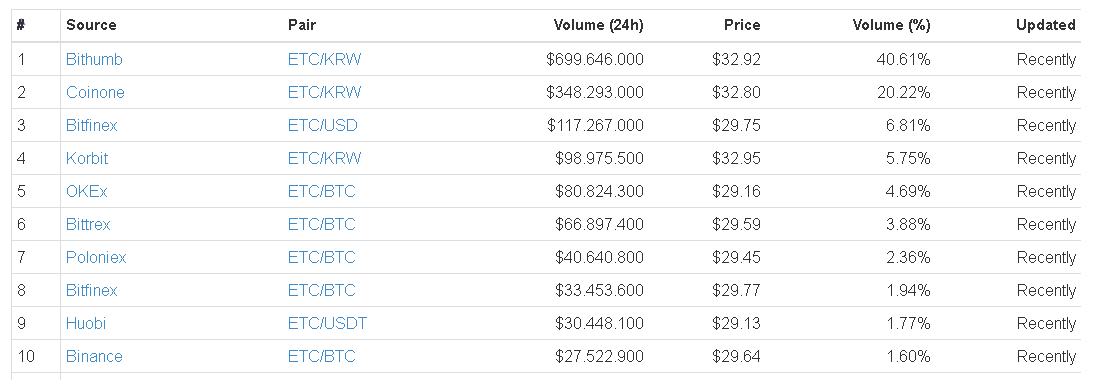This screenshot has height=380, width=1119.
Task: Select Korbit's ETC/KRW pair link
Action: point(325,159)
